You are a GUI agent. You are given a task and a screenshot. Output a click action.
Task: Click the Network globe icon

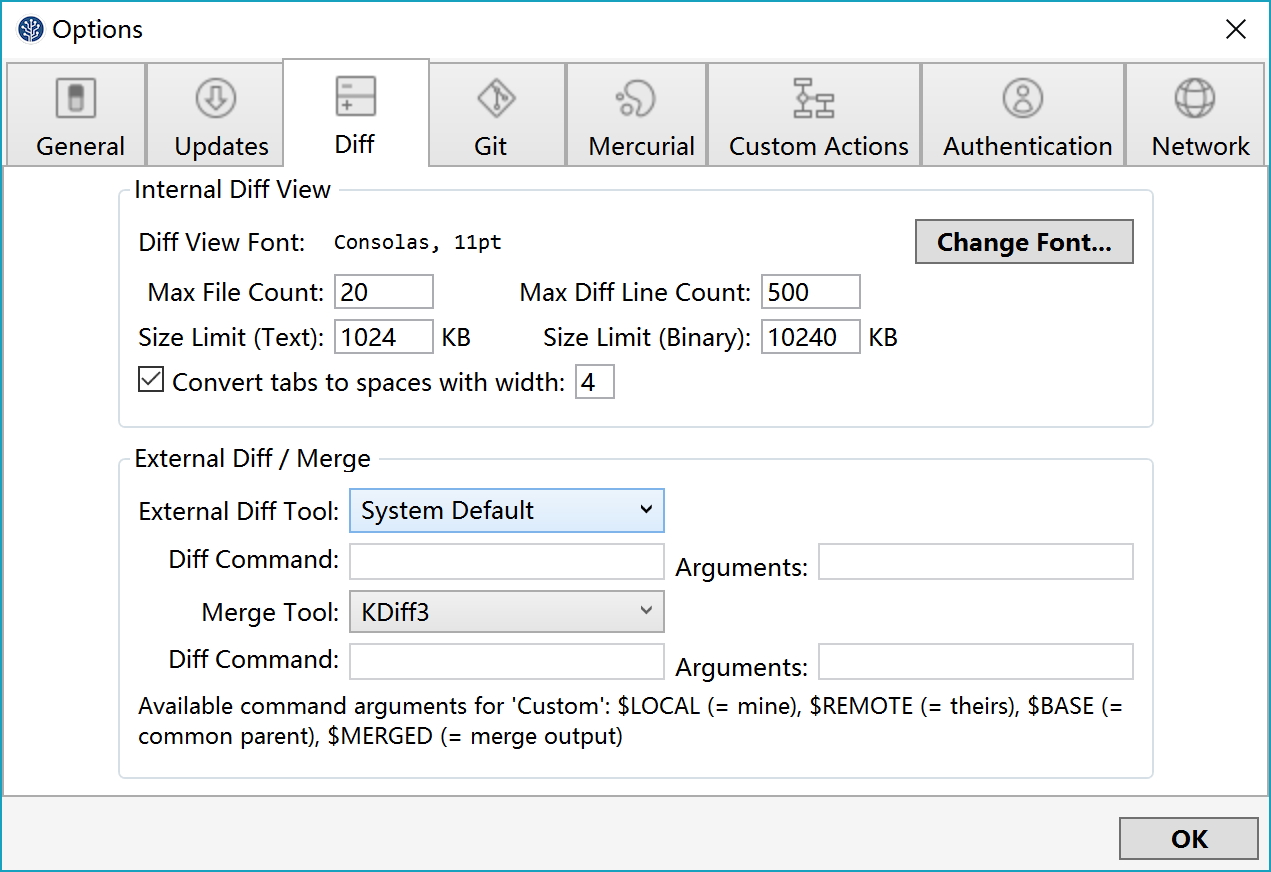click(1194, 98)
